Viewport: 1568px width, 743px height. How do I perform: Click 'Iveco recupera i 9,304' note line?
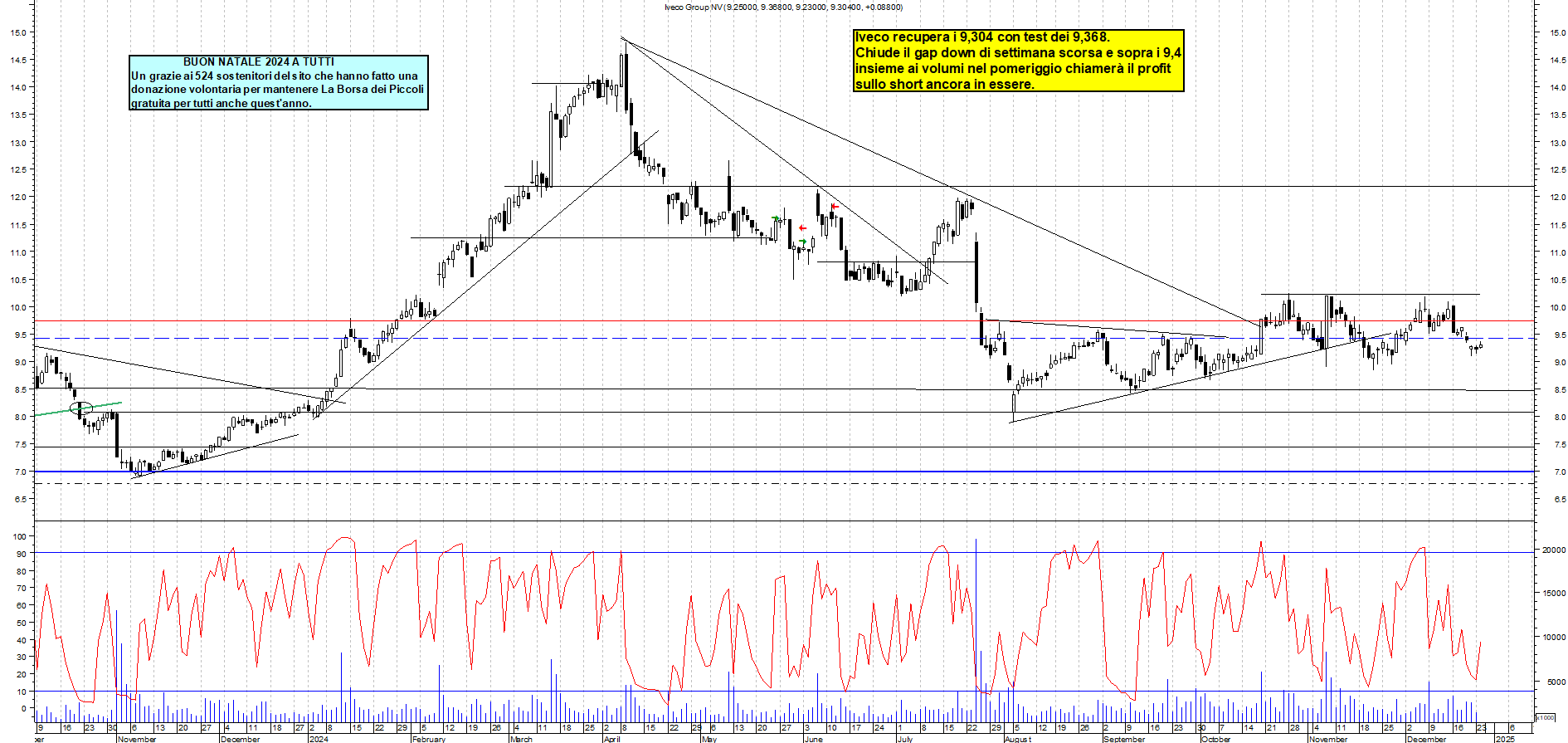click(x=982, y=37)
